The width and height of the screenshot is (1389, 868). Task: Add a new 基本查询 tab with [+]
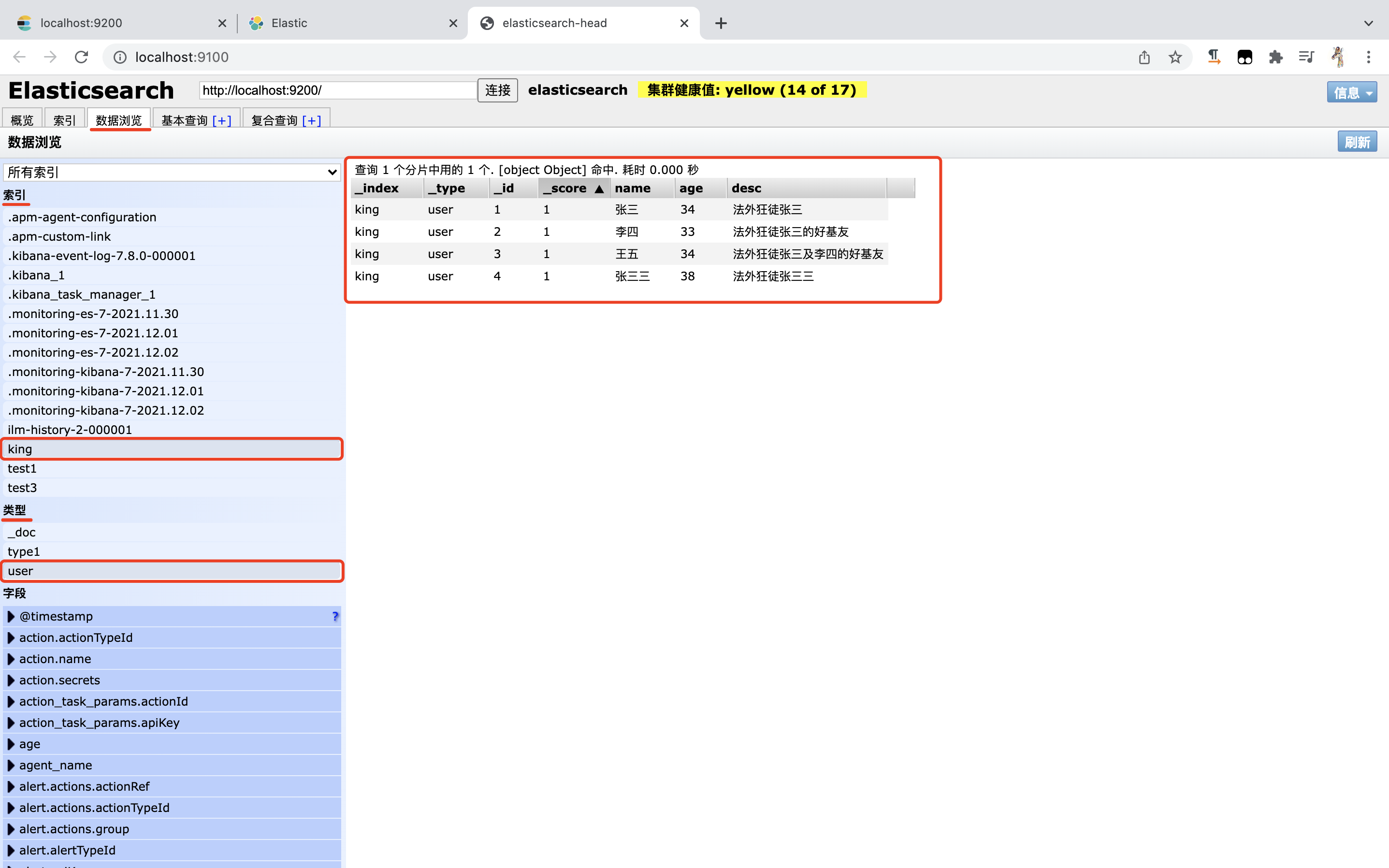pyautogui.click(x=221, y=120)
